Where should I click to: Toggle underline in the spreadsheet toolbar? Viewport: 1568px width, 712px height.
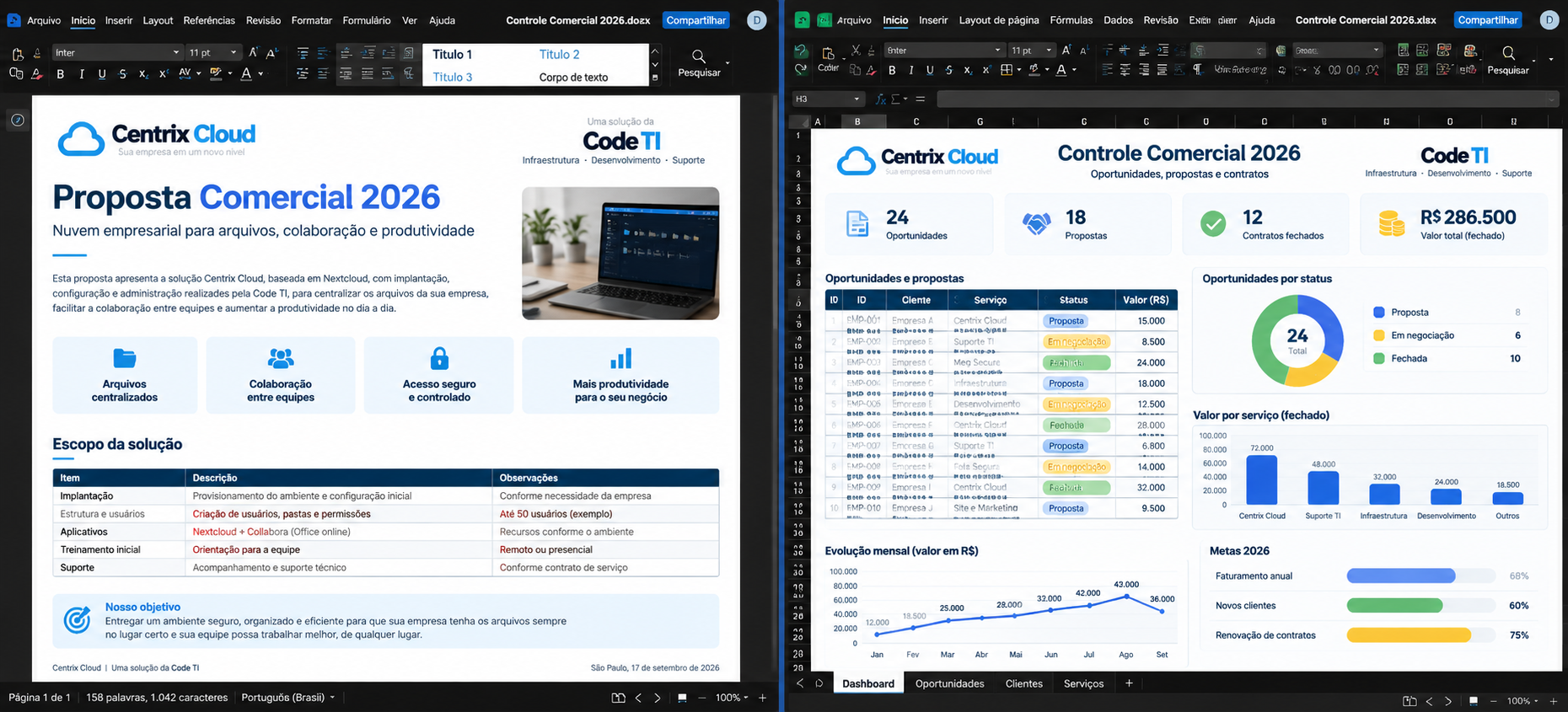(x=930, y=70)
